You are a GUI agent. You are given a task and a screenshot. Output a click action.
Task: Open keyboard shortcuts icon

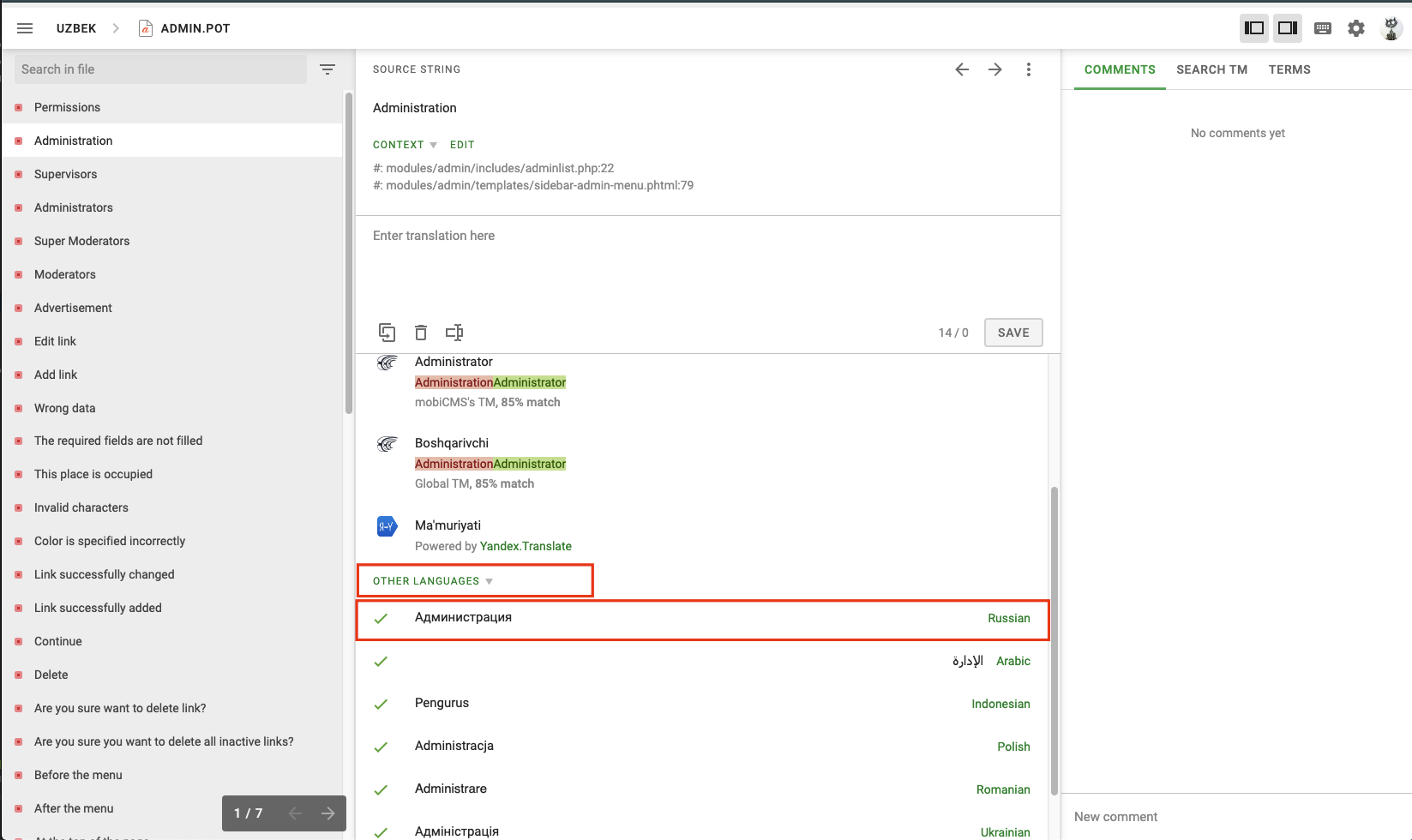1322,28
